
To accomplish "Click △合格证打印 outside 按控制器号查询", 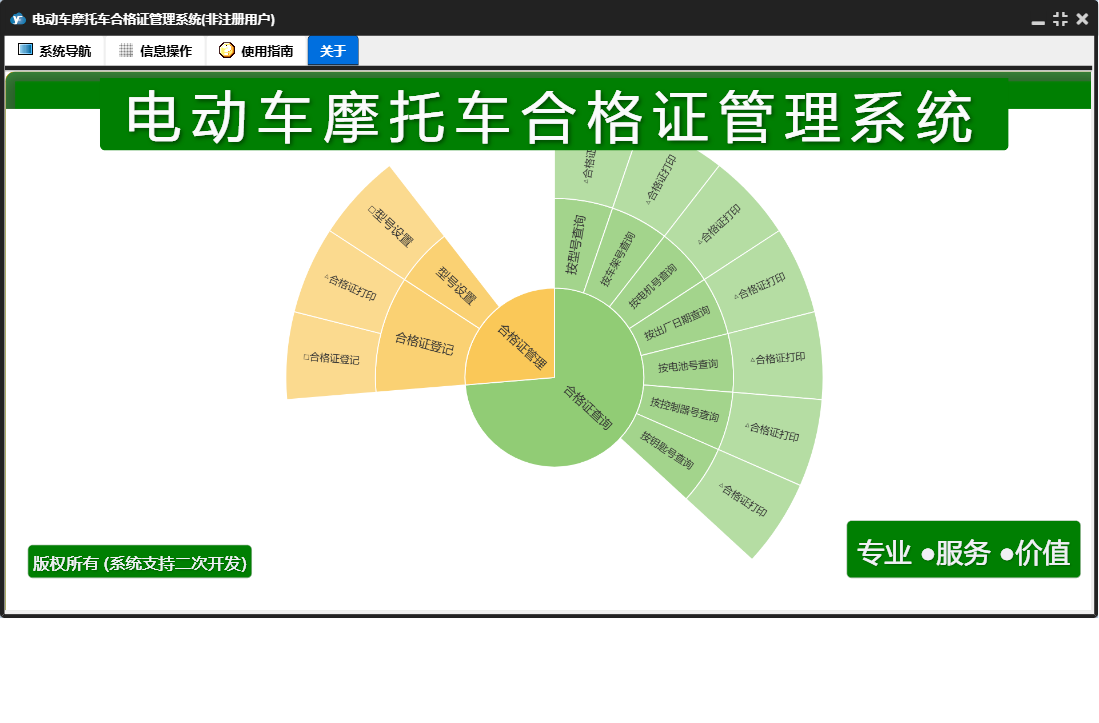I will pyautogui.click(x=772, y=432).
